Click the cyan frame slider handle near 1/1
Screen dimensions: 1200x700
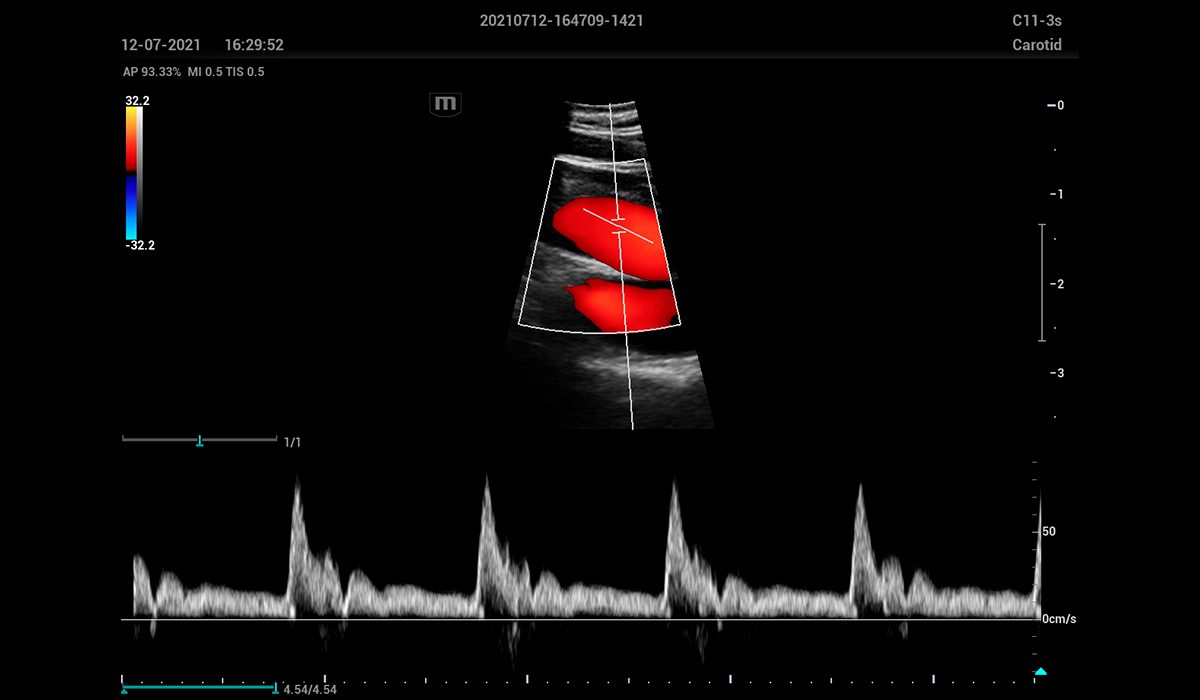click(x=200, y=440)
